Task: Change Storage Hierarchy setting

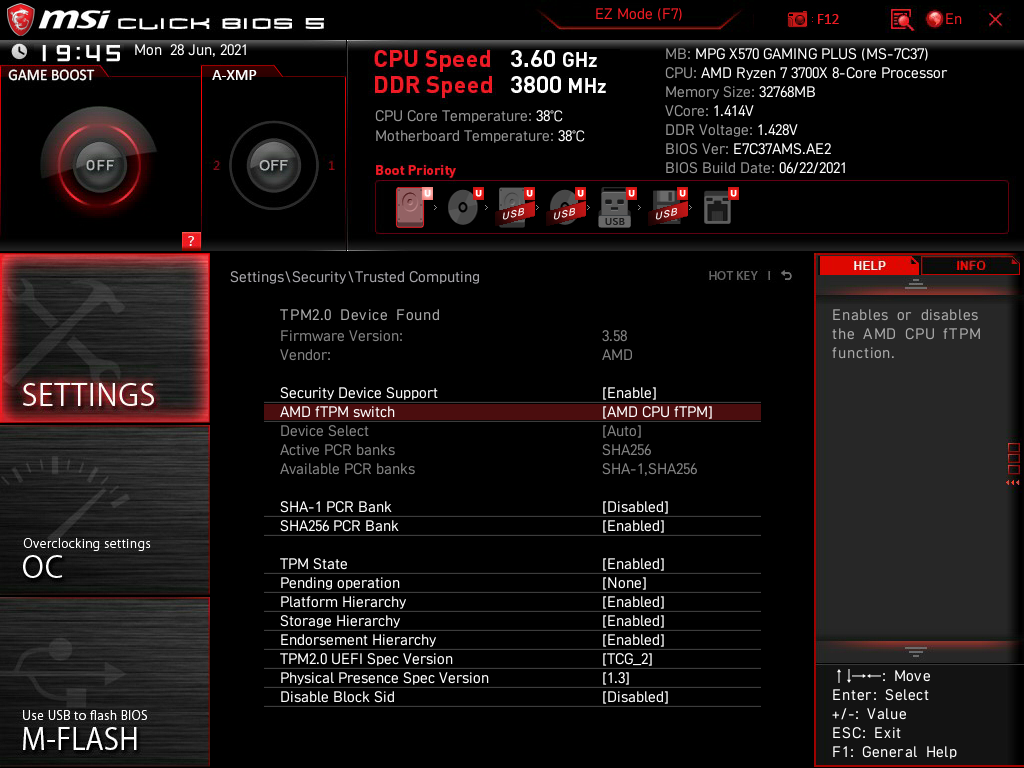Action: pos(512,620)
